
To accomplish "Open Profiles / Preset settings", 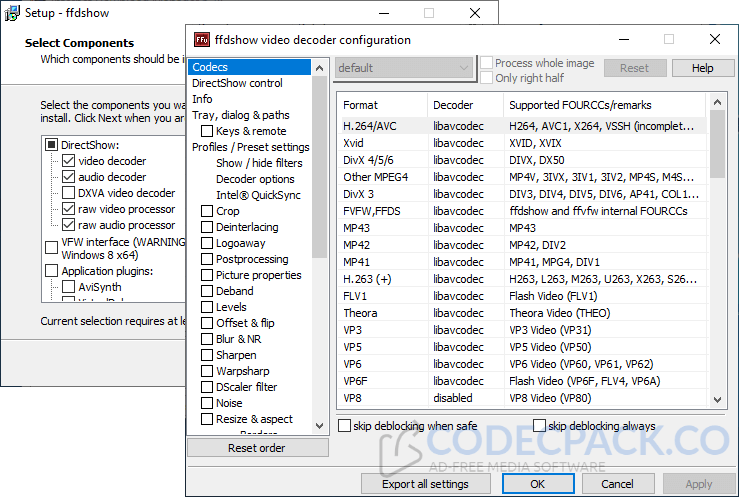I will [251, 147].
